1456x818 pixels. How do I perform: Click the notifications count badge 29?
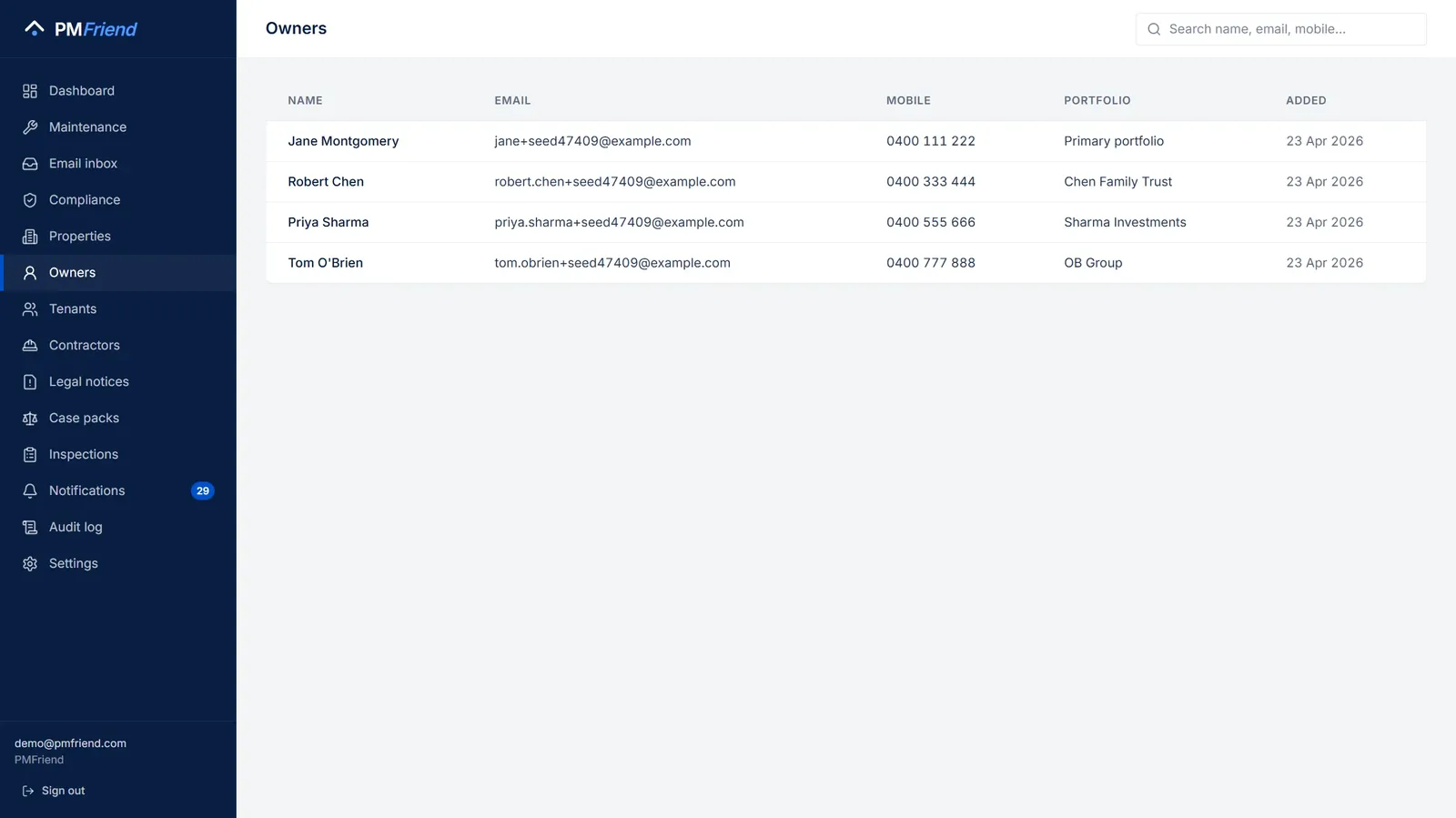pyautogui.click(x=203, y=491)
